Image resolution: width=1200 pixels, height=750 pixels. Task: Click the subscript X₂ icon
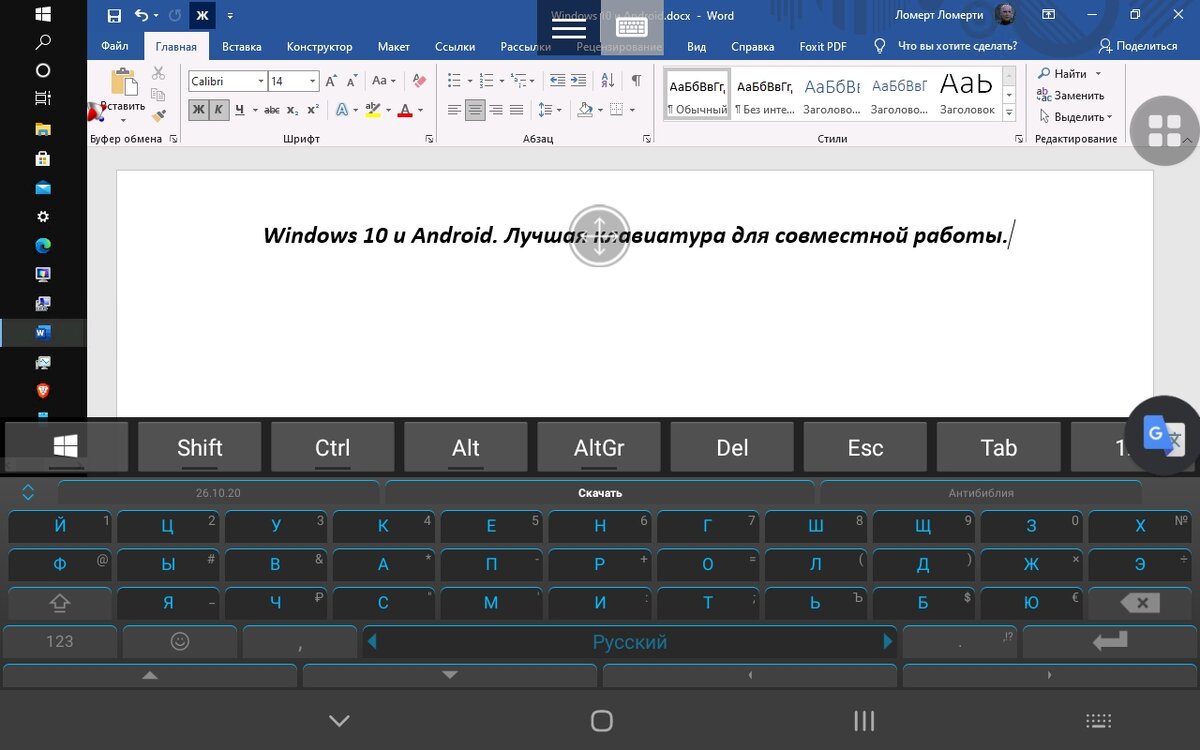click(291, 109)
